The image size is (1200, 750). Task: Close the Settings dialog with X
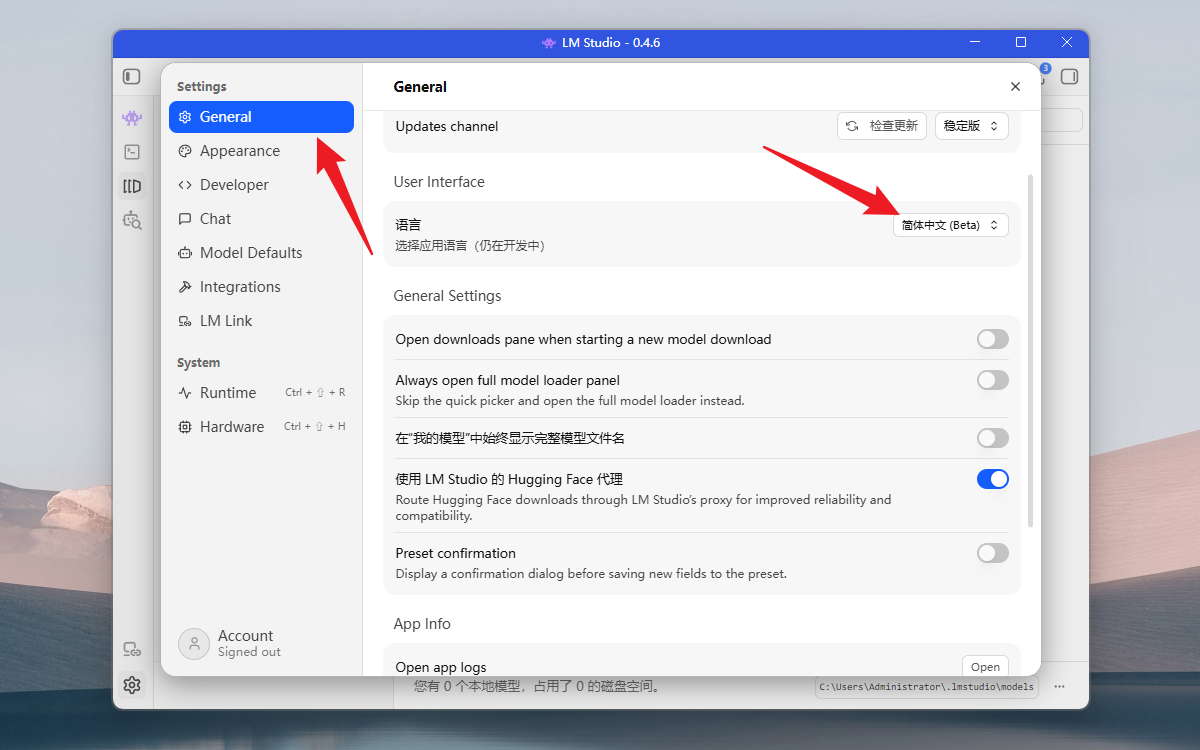[1015, 87]
